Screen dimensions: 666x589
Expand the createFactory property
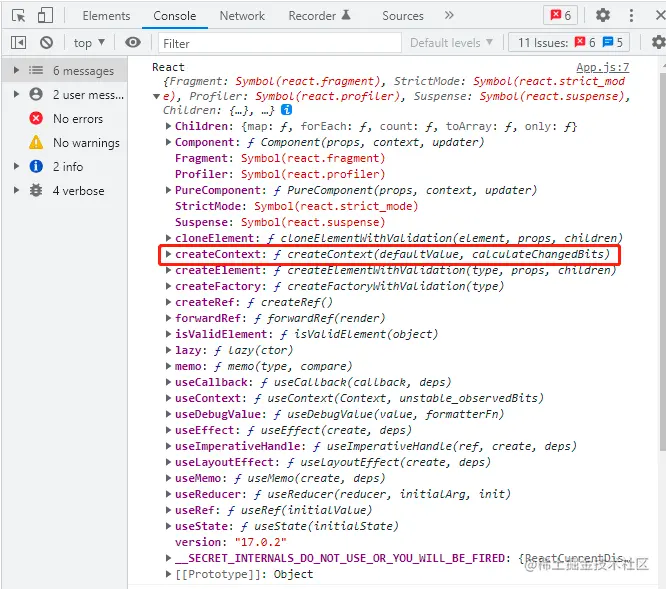point(168,286)
